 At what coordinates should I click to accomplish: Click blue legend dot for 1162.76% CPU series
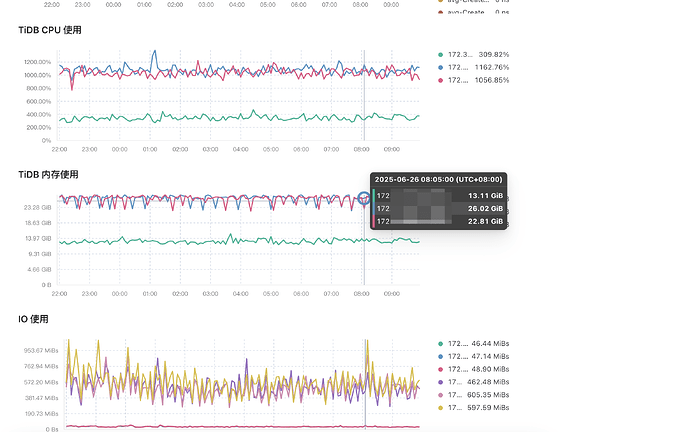coord(441,67)
